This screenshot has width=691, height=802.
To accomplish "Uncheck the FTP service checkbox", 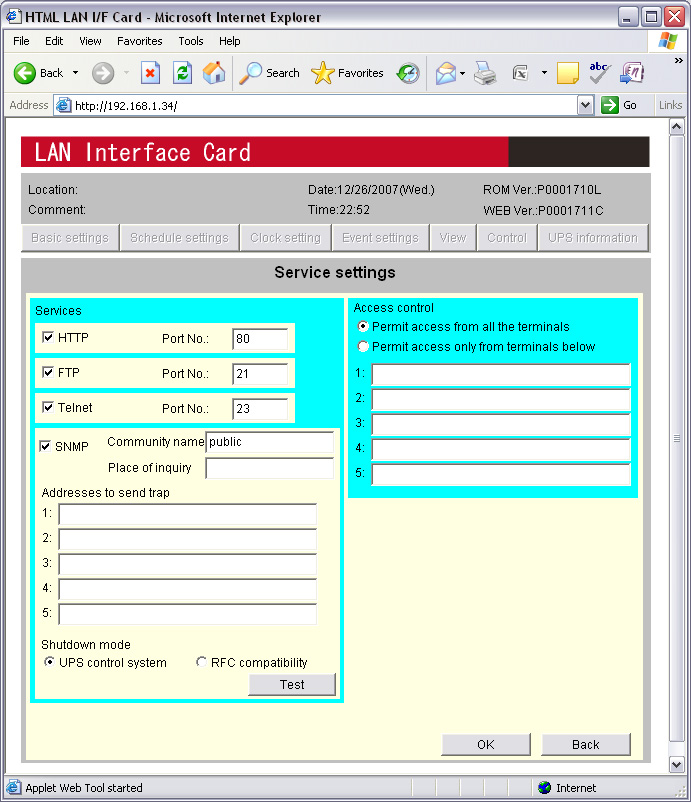I will (48, 372).
